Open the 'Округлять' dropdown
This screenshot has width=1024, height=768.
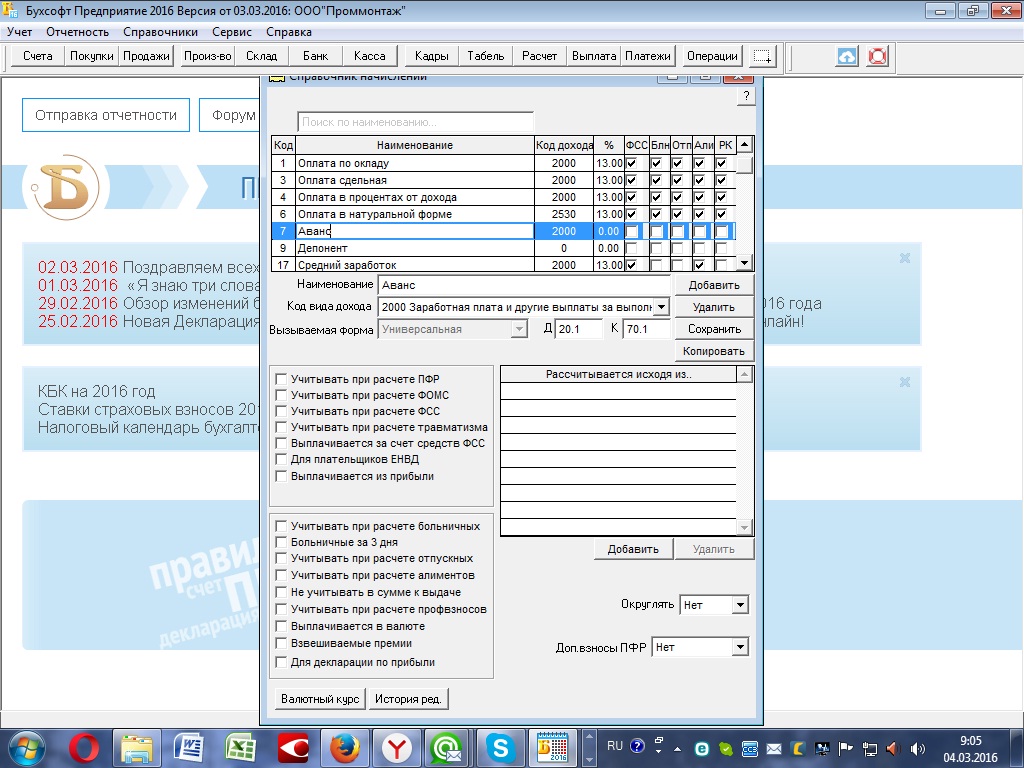(739, 605)
